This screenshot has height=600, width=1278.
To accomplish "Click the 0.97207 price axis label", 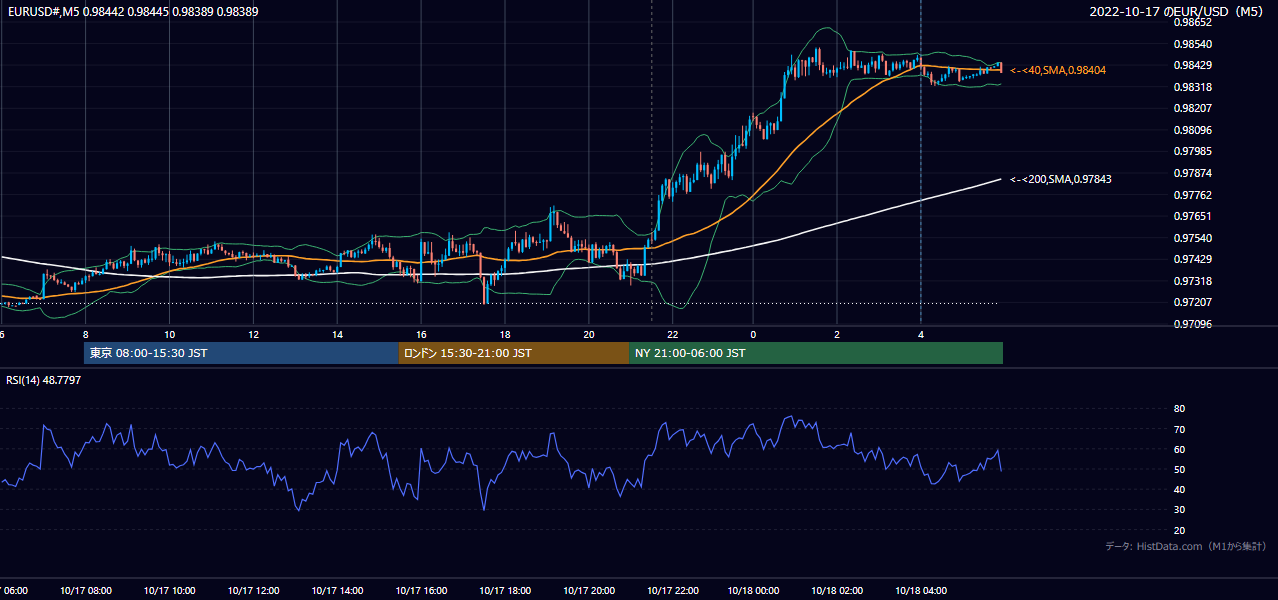I will pos(1192,302).
